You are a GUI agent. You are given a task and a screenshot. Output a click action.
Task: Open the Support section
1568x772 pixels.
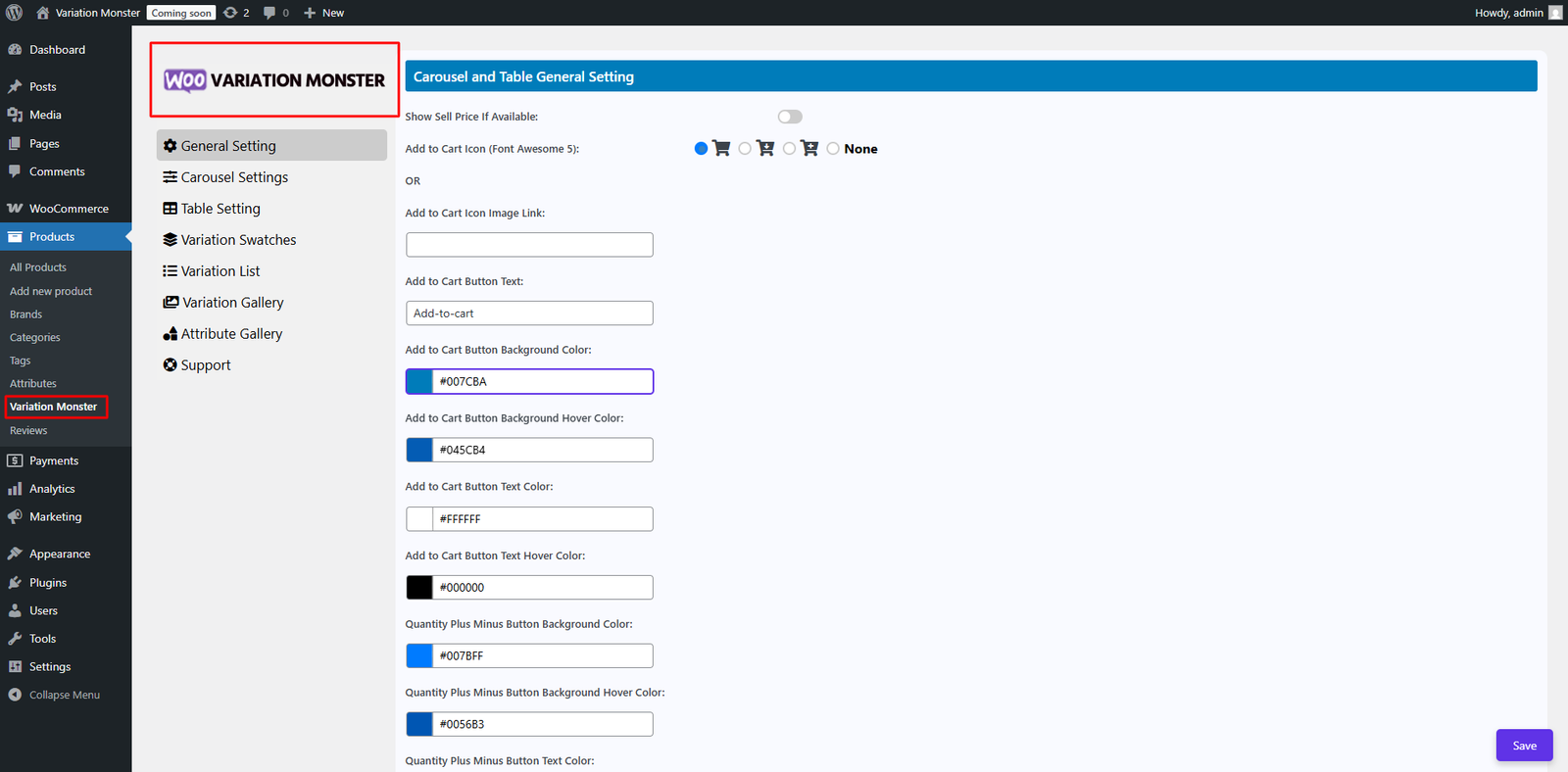pyautogui.click(x=205, y=365)
